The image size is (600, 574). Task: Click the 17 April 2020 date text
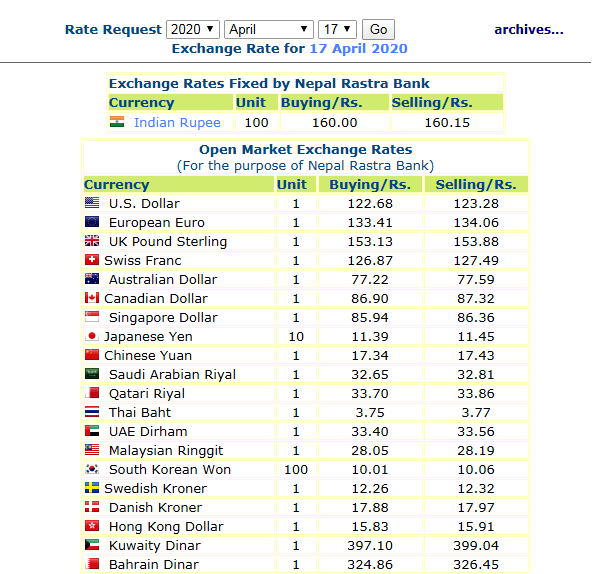[x=358, y=48]
